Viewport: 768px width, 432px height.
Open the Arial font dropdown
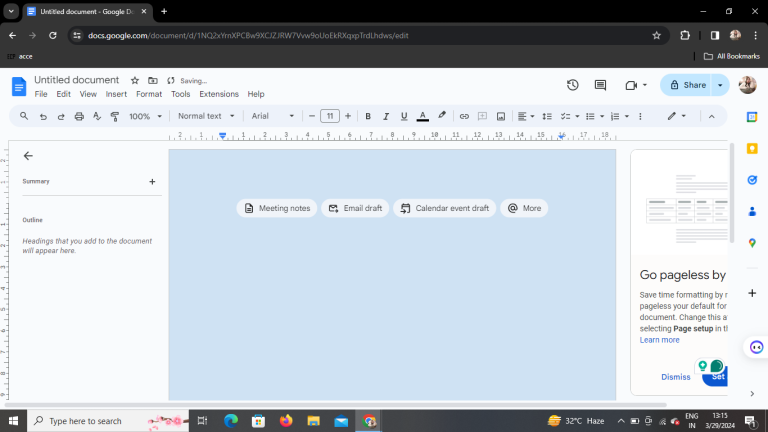click(x=273, y=116)
